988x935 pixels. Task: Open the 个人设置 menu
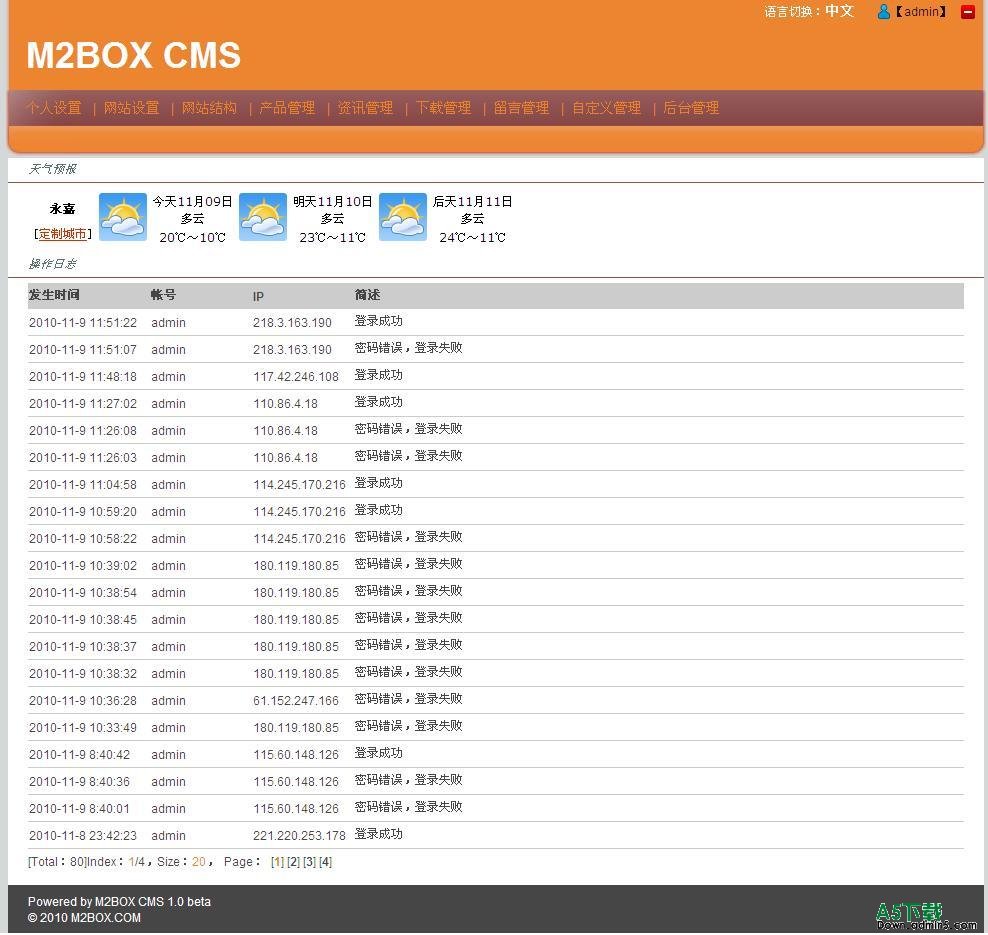[x=54, y=108]
